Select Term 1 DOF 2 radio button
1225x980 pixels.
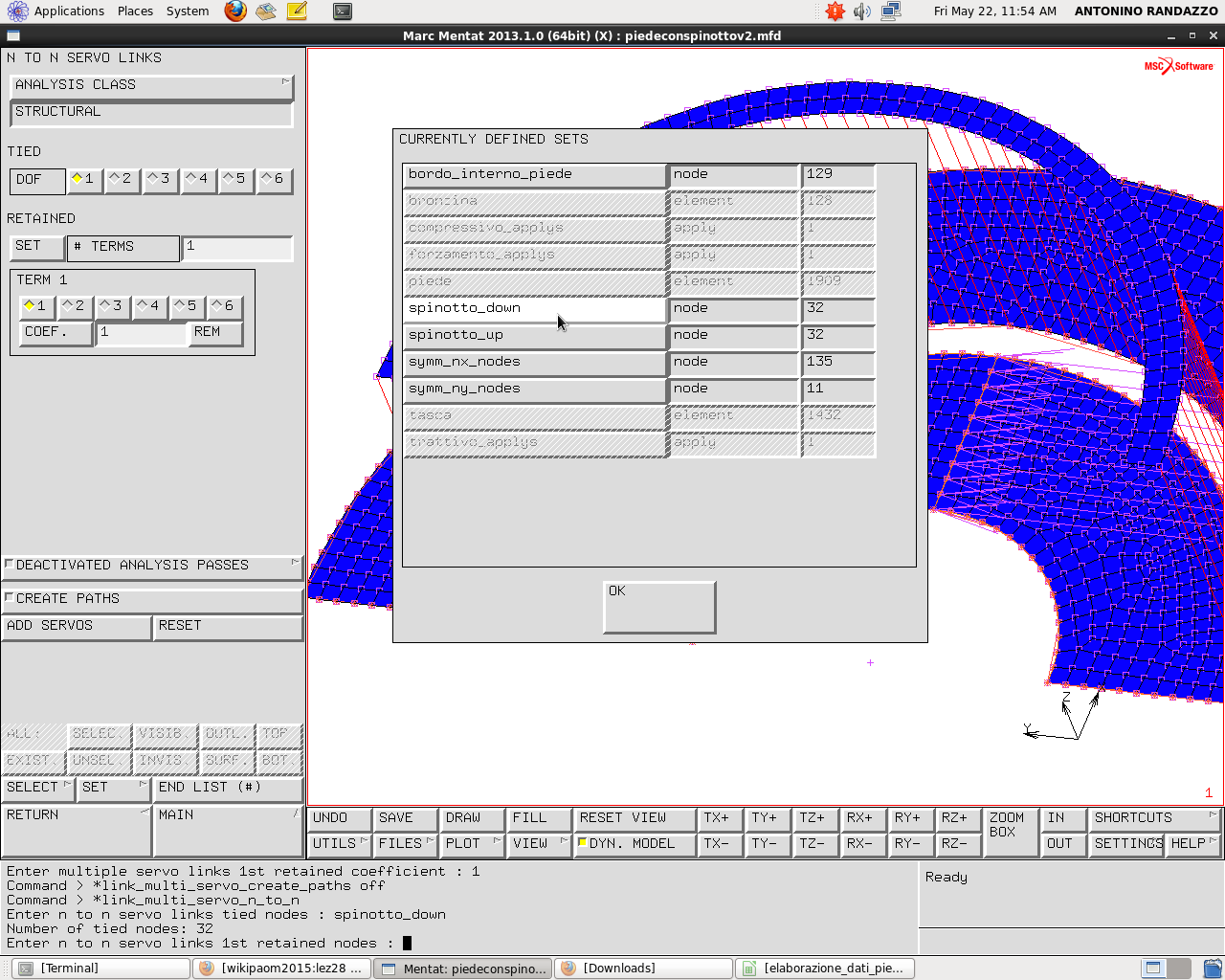(76, 306)
